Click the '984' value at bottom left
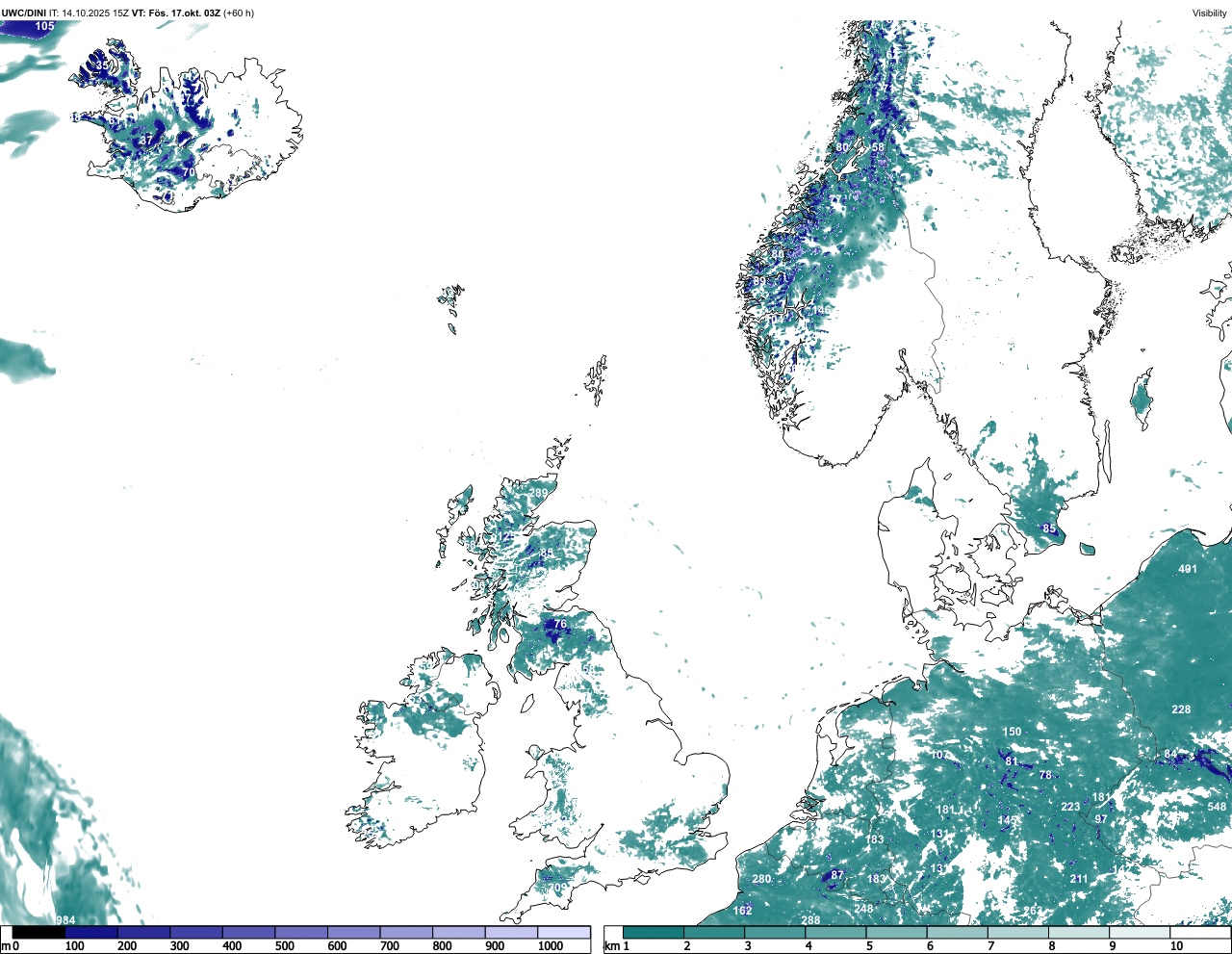 (65, 921)
